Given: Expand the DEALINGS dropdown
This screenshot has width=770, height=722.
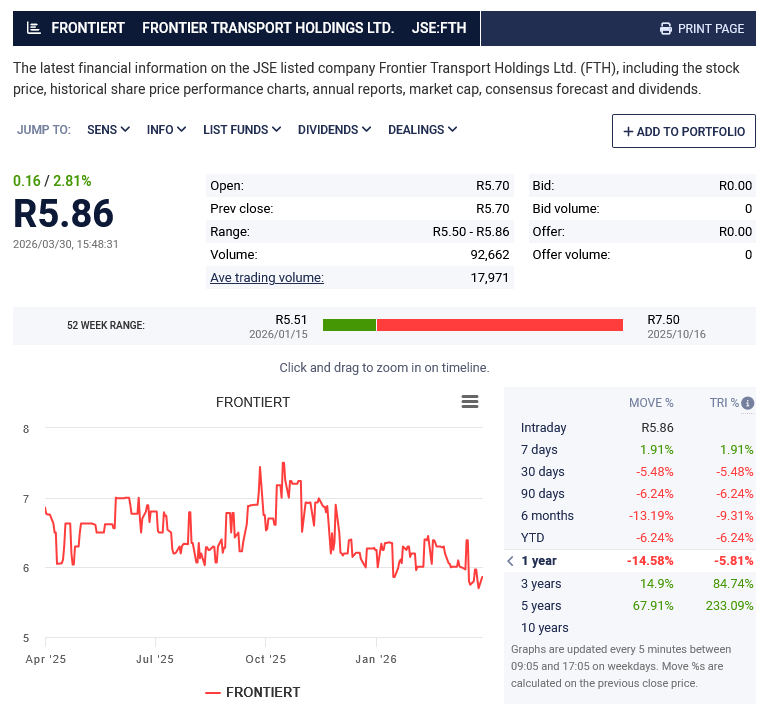Looking at the screenshot, I should tap(422, 130).
